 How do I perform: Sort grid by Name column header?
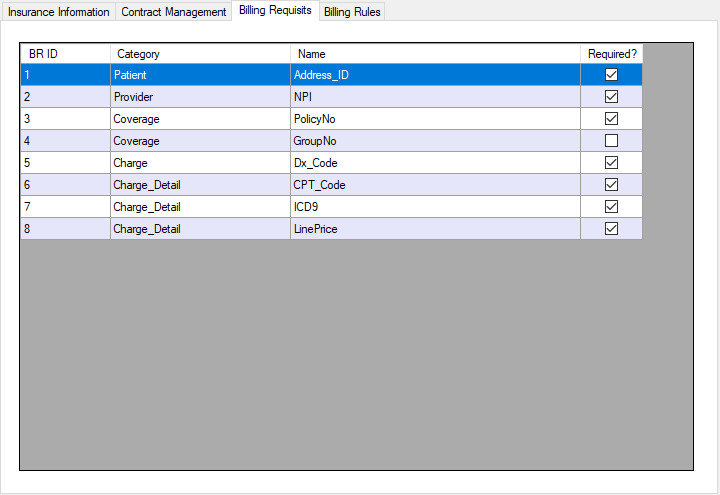point(435,54)
